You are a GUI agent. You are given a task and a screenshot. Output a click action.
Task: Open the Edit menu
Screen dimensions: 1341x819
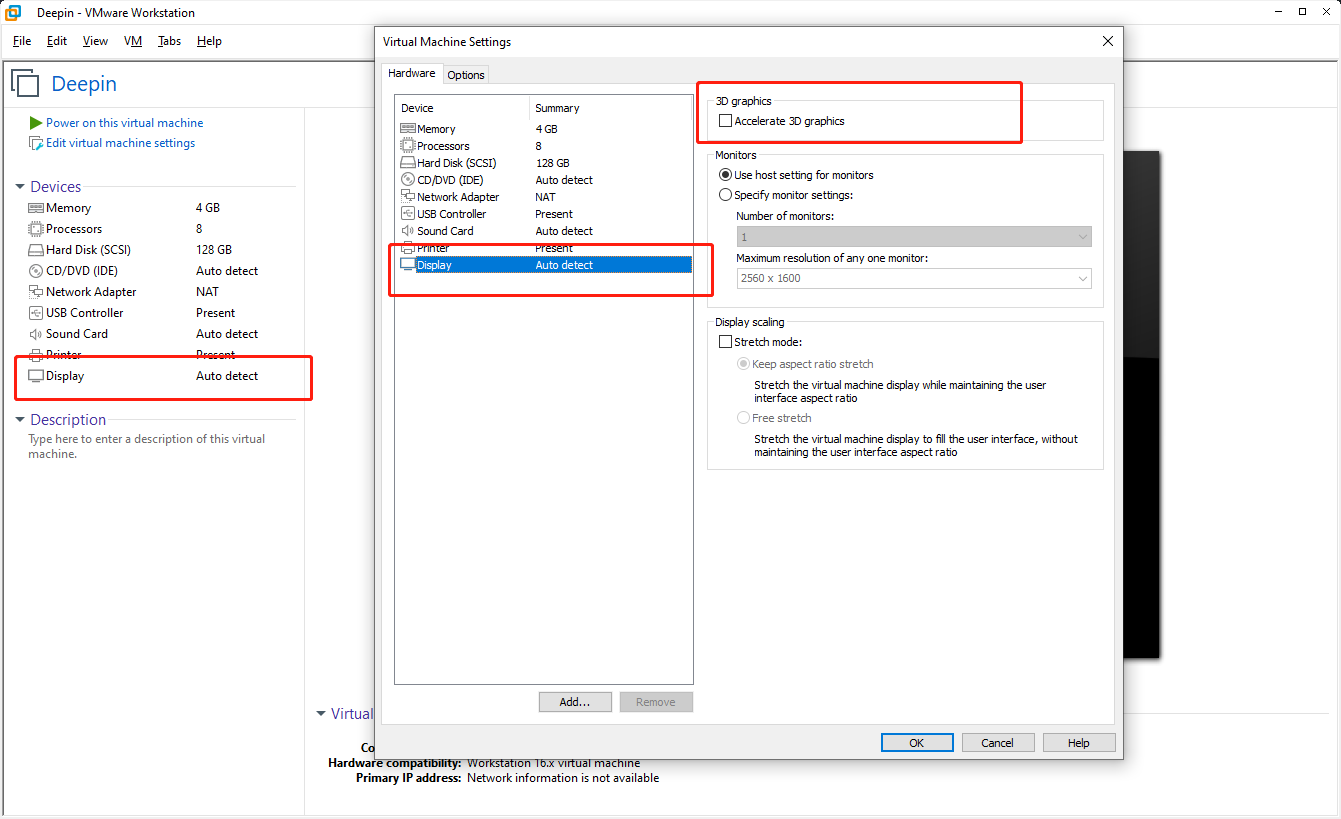57,41
